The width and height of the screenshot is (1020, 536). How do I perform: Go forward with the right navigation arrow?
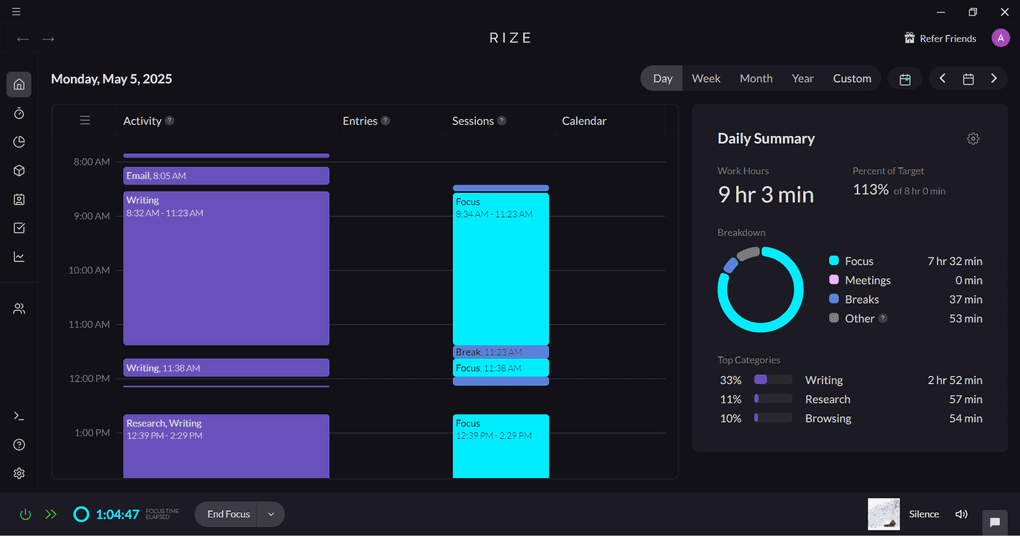coord(48,39)
